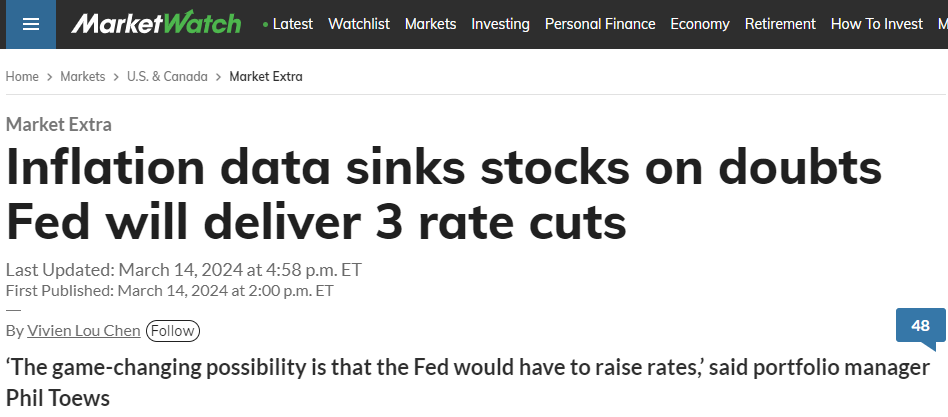Viewport: 948px width, 417px height.
Task: Click the U.S. & Canada breadcrumb
Action: [167, 77]
